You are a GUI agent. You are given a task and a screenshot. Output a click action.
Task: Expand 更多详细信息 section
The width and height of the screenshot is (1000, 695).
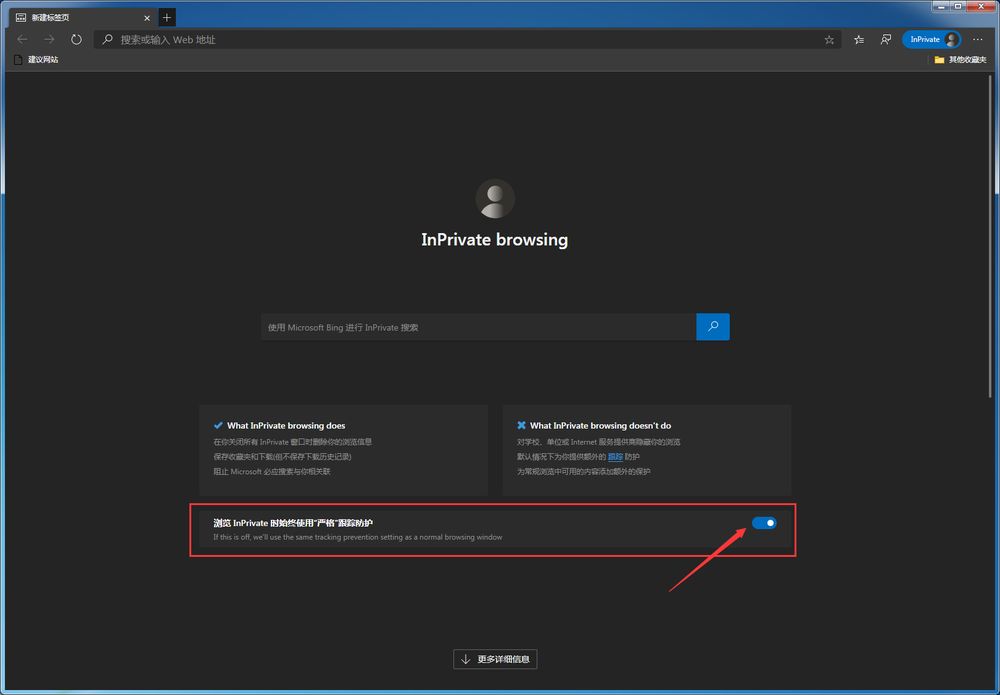coord(496,659)
